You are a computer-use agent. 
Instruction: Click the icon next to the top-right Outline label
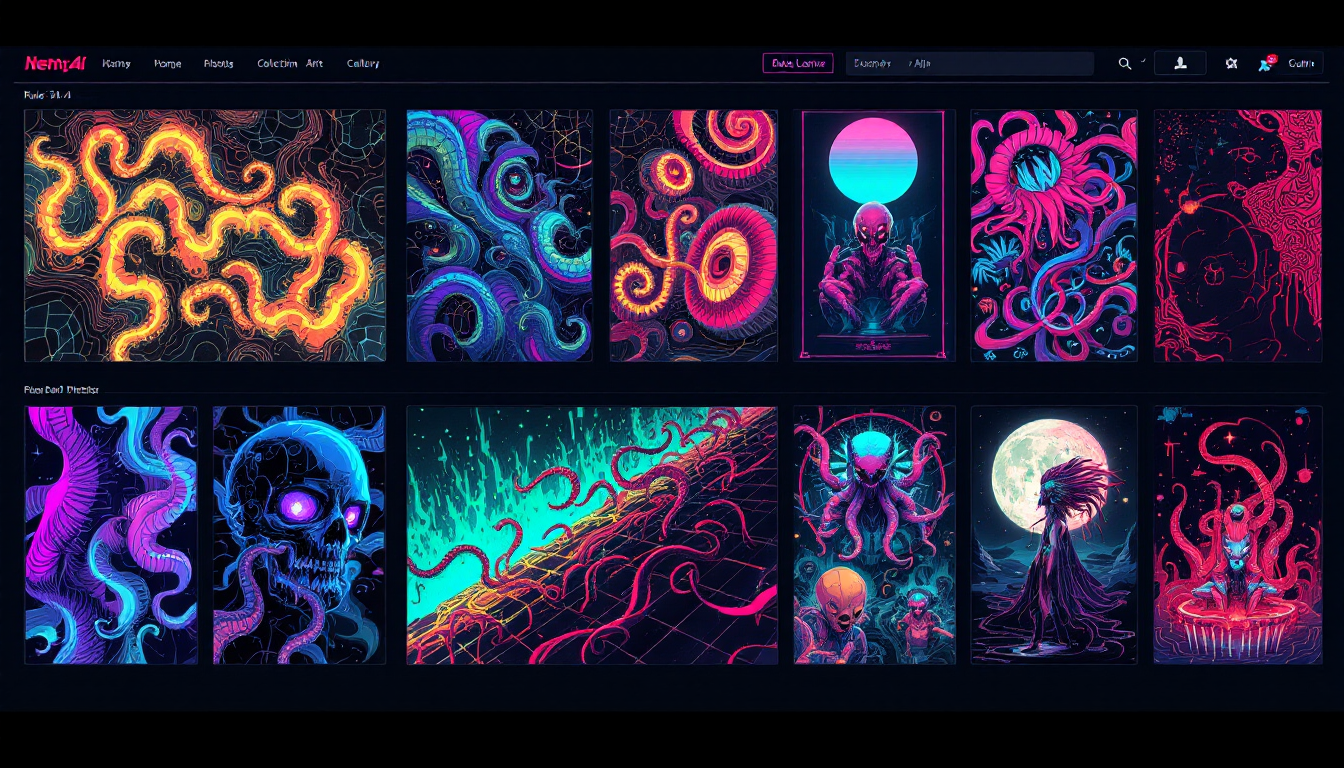coord(1263,63)
